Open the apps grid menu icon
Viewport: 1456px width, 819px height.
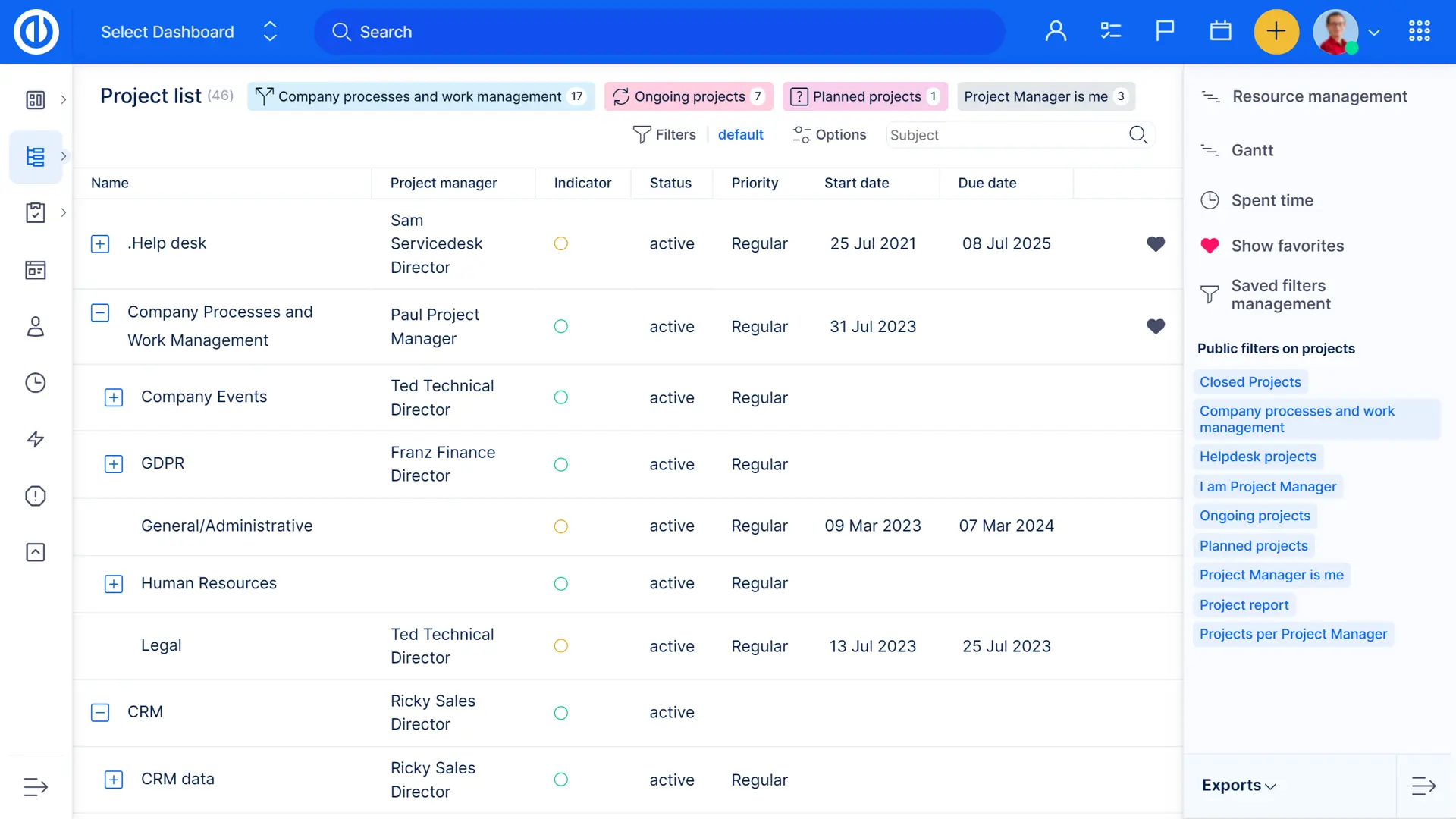click(1419, 31)
